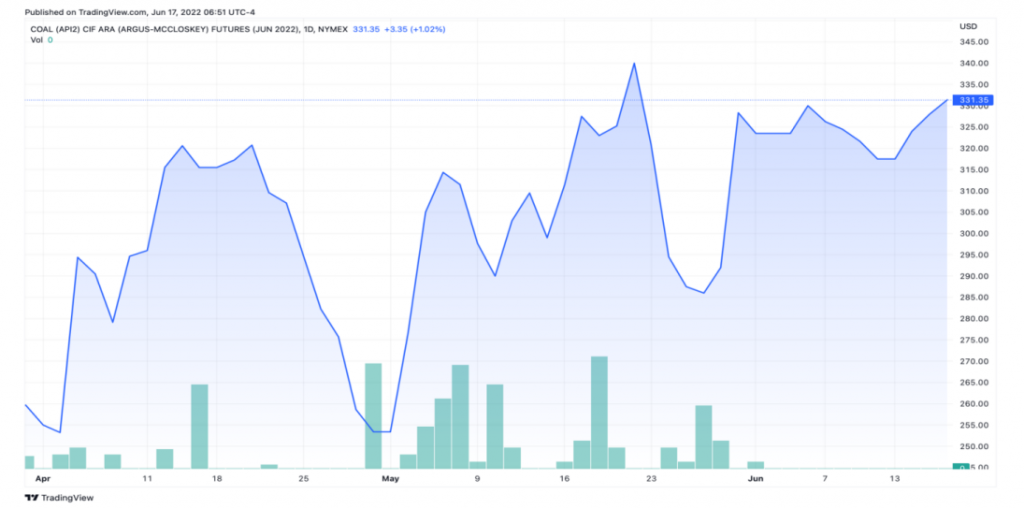This screenshot has width=1024, height=509.
Task: Click the 325.00 price axis label
Action: click(x=972, y=127)
